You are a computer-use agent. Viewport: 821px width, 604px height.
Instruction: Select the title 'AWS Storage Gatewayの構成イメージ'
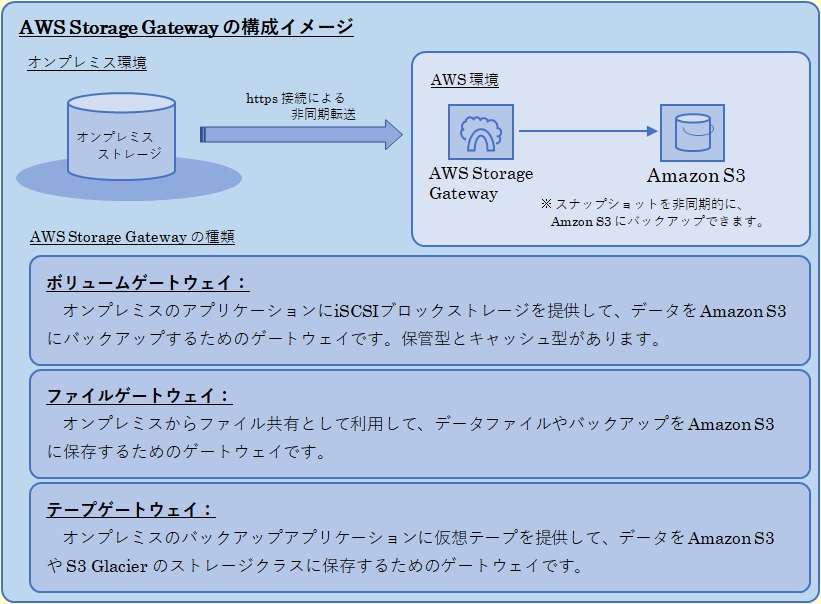point(186,27)
